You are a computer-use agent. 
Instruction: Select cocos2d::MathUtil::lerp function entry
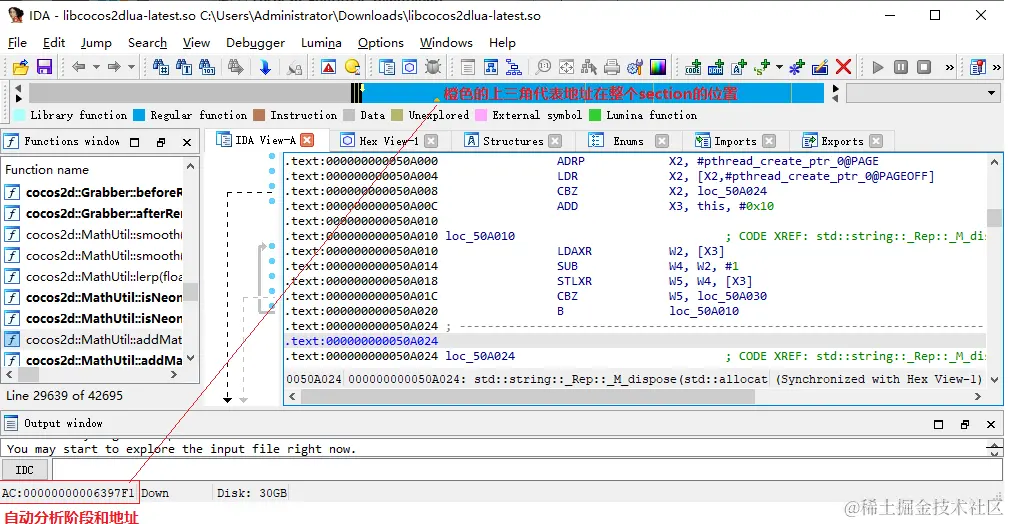pos(103,276)
